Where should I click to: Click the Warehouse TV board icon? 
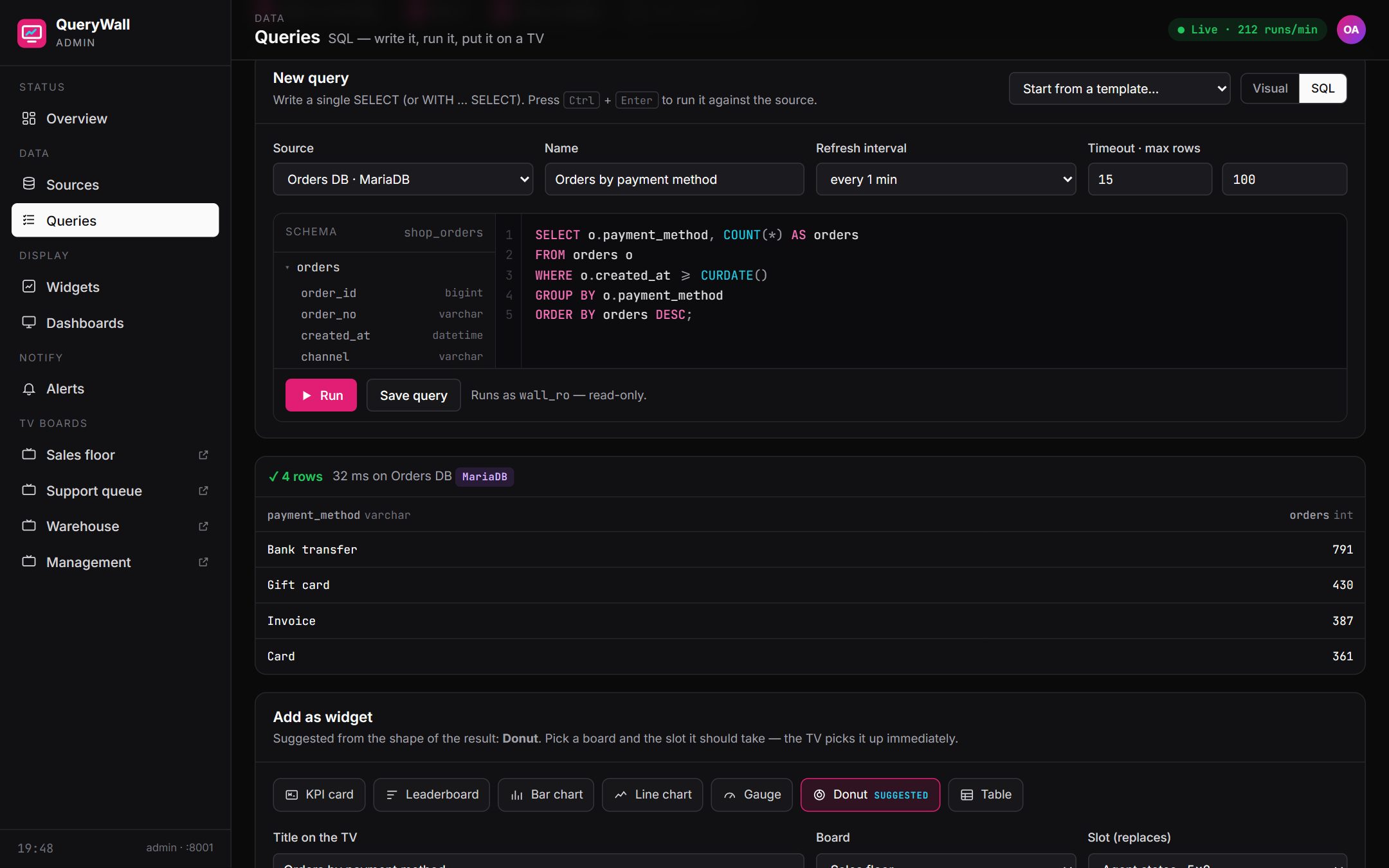[x=29, y=526]
